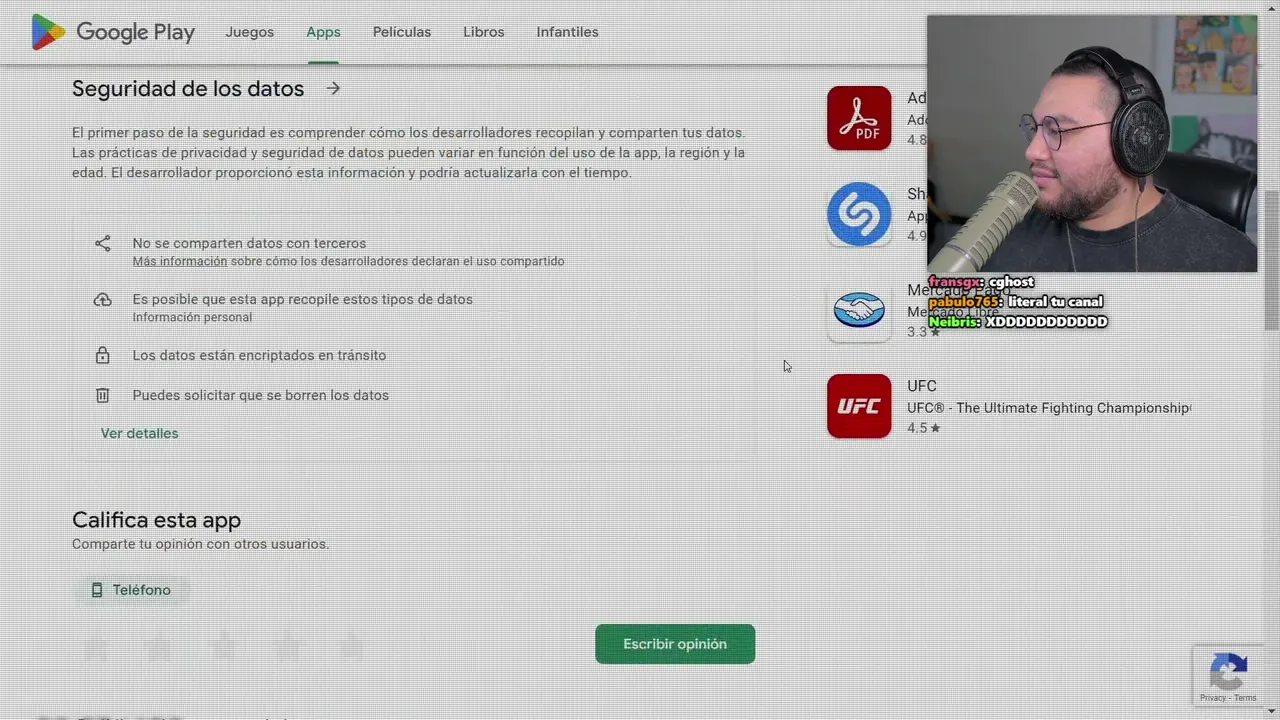Open the Juegos tab
This screenshot has height=720, width=1280.
(x=249, y=32)
